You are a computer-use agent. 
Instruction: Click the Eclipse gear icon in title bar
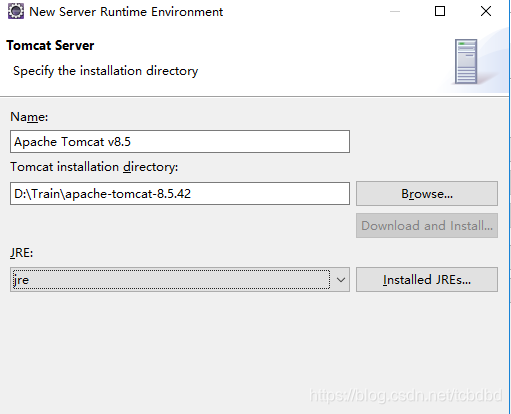[16, 11]
